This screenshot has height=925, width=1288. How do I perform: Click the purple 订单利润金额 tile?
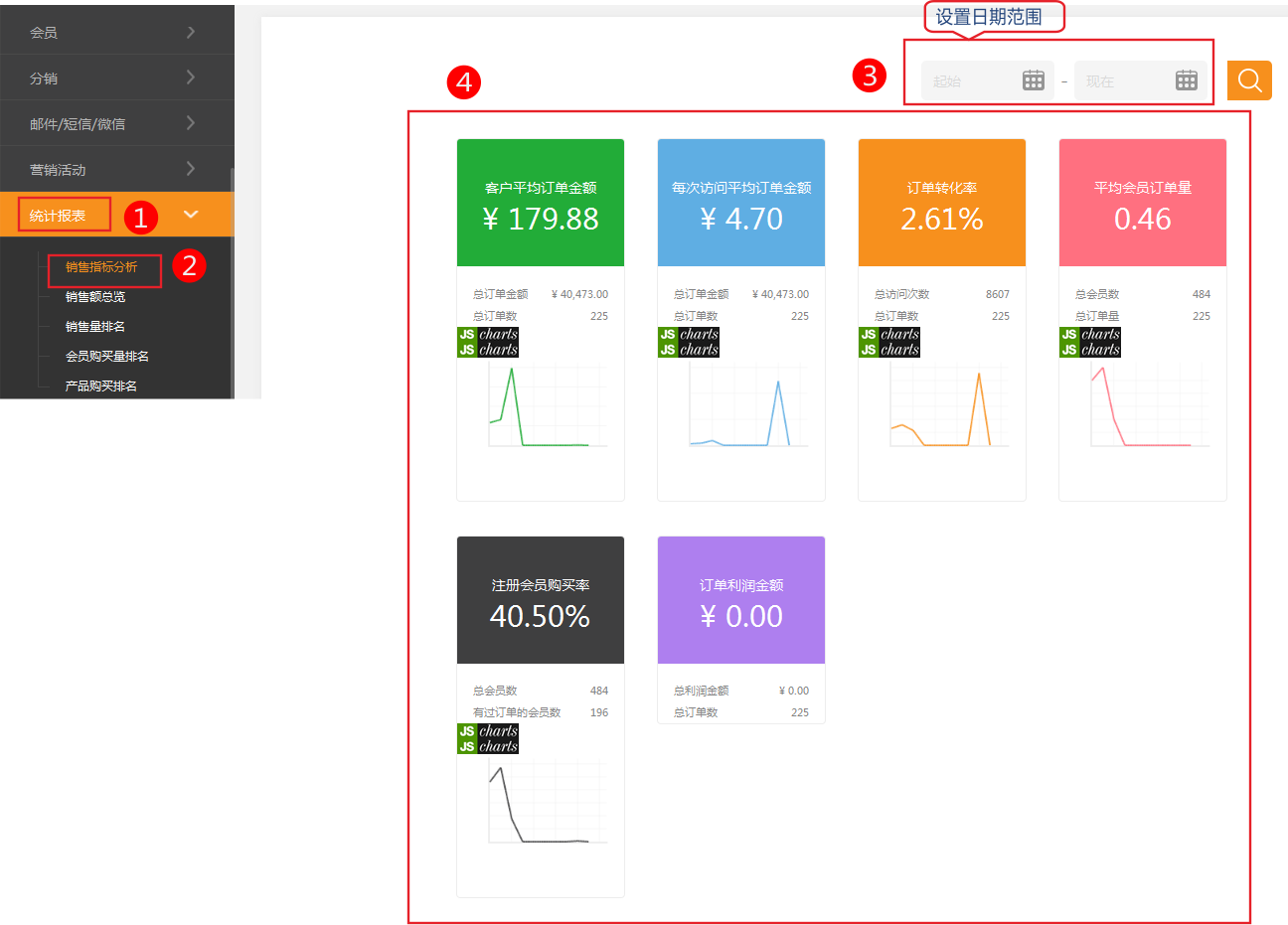click(741, 600)
